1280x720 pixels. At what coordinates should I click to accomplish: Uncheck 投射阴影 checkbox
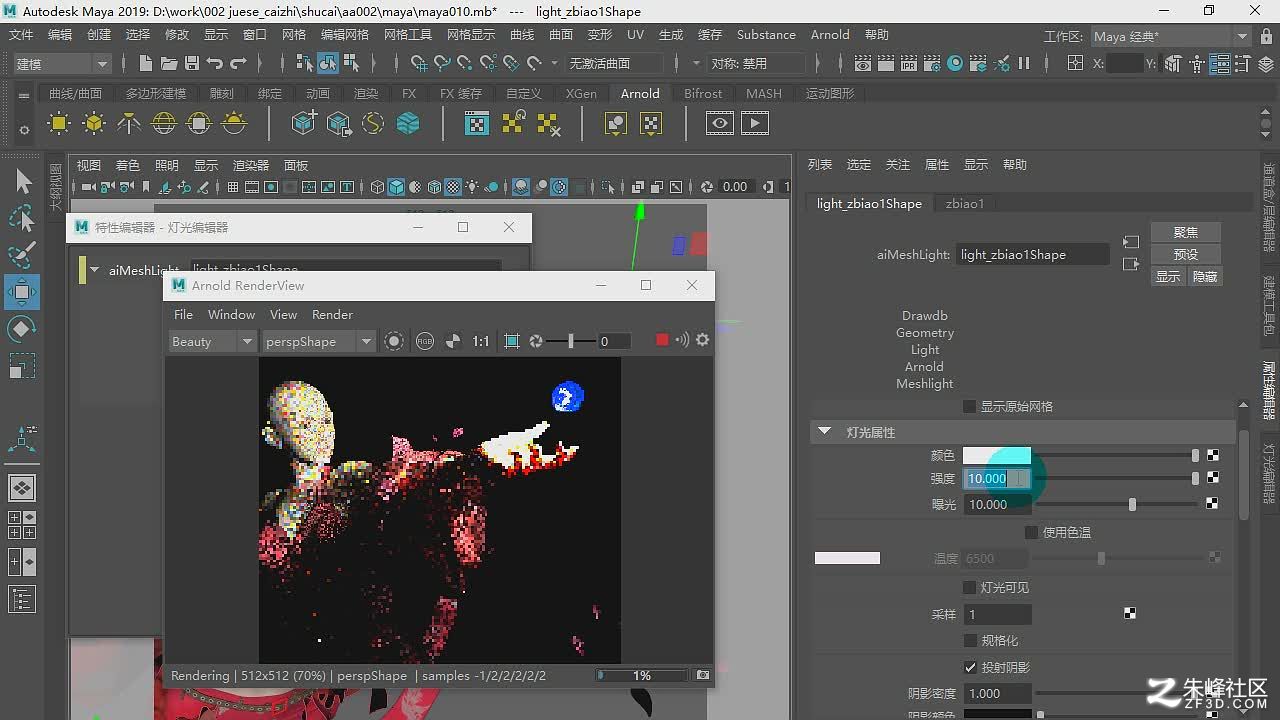point(970,667)
